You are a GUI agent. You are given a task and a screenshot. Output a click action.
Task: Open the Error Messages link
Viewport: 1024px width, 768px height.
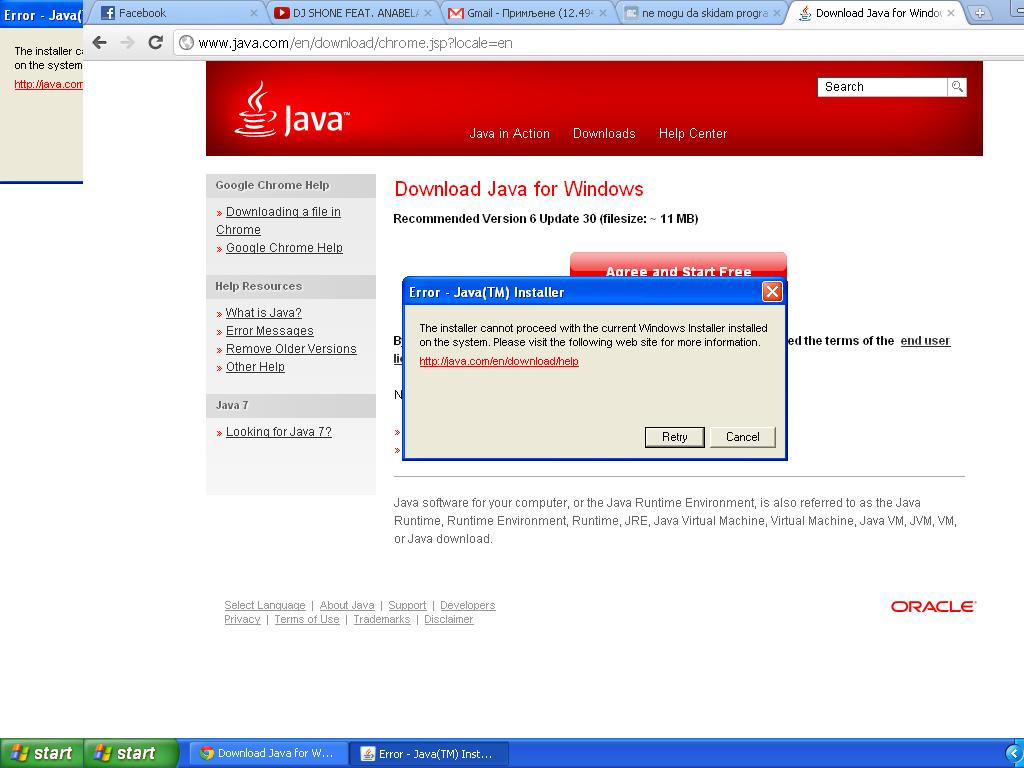click(x=270, y=331)
